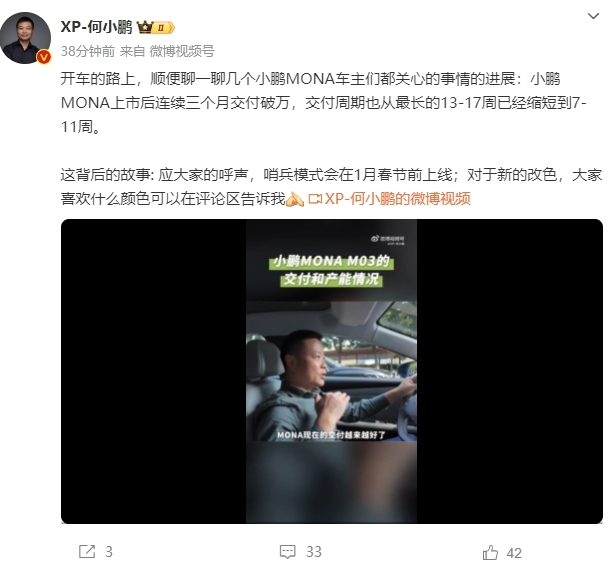Screen dimensions: 612x570
Task: Open the post options chevron menu
Action: coord(593,16)
